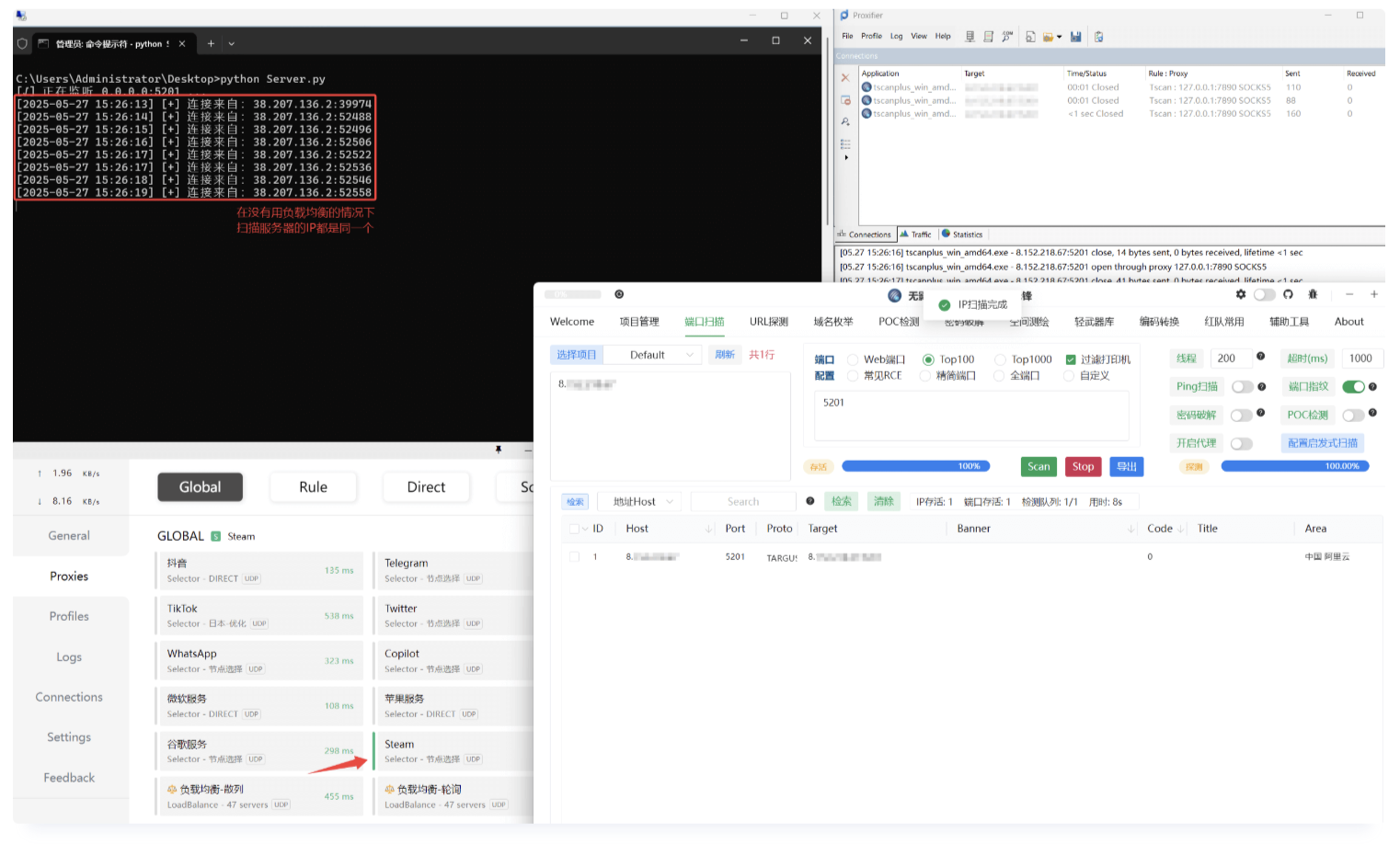Click the 探测 progress bar at 100.00%
This screenshot has height=844, width=1400.
tap(1295, 466)
